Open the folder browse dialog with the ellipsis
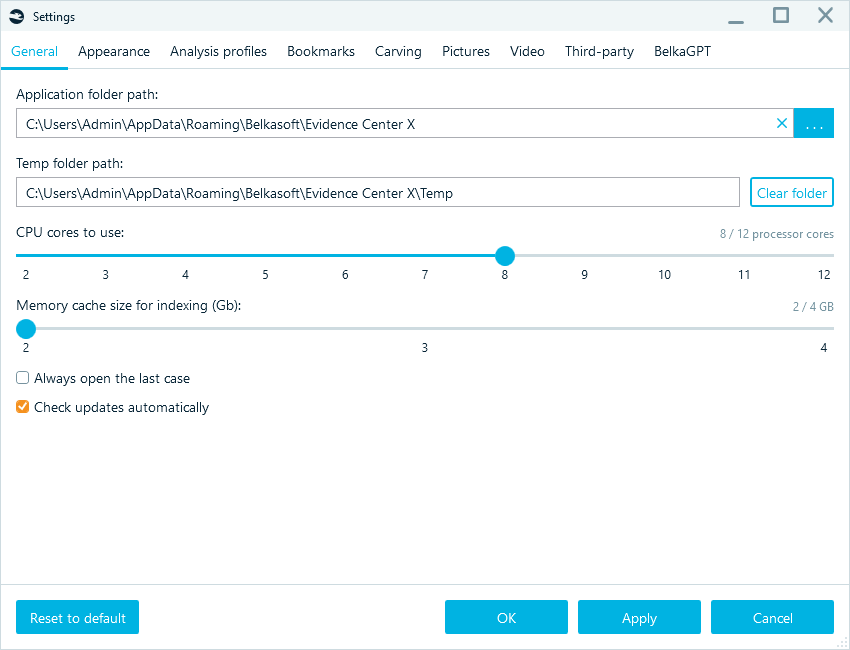Image resolution: width=850 pixels, height=650 pixels. click(x=813, y=123)
